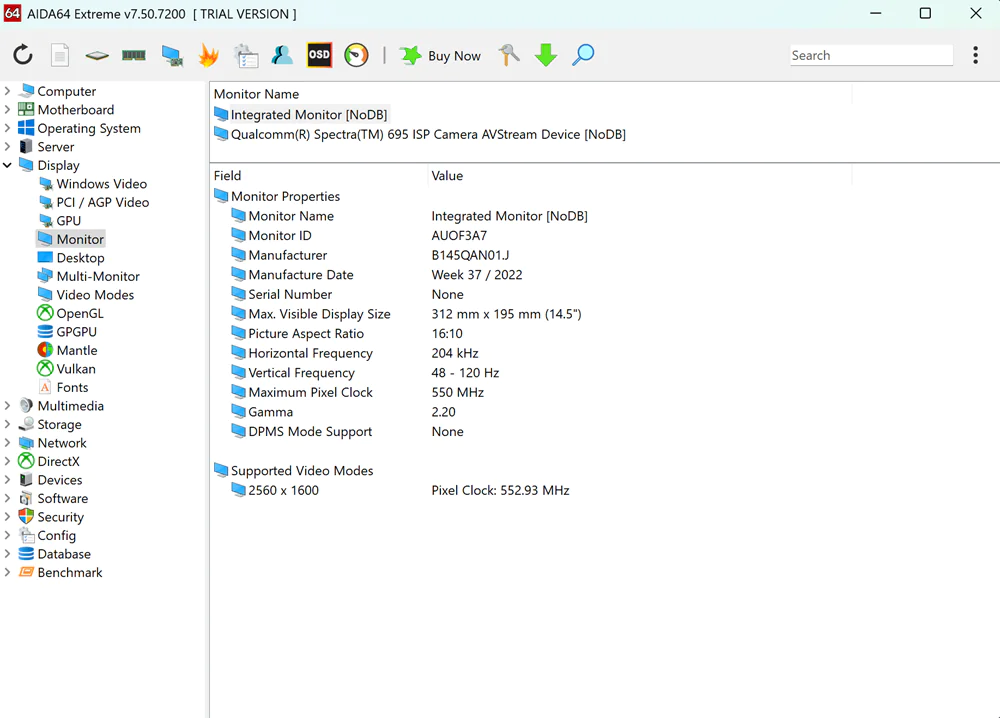Click the magnifier search icon
The image size is (1000, 718).
pyautogui.click(x=583, y=55)
